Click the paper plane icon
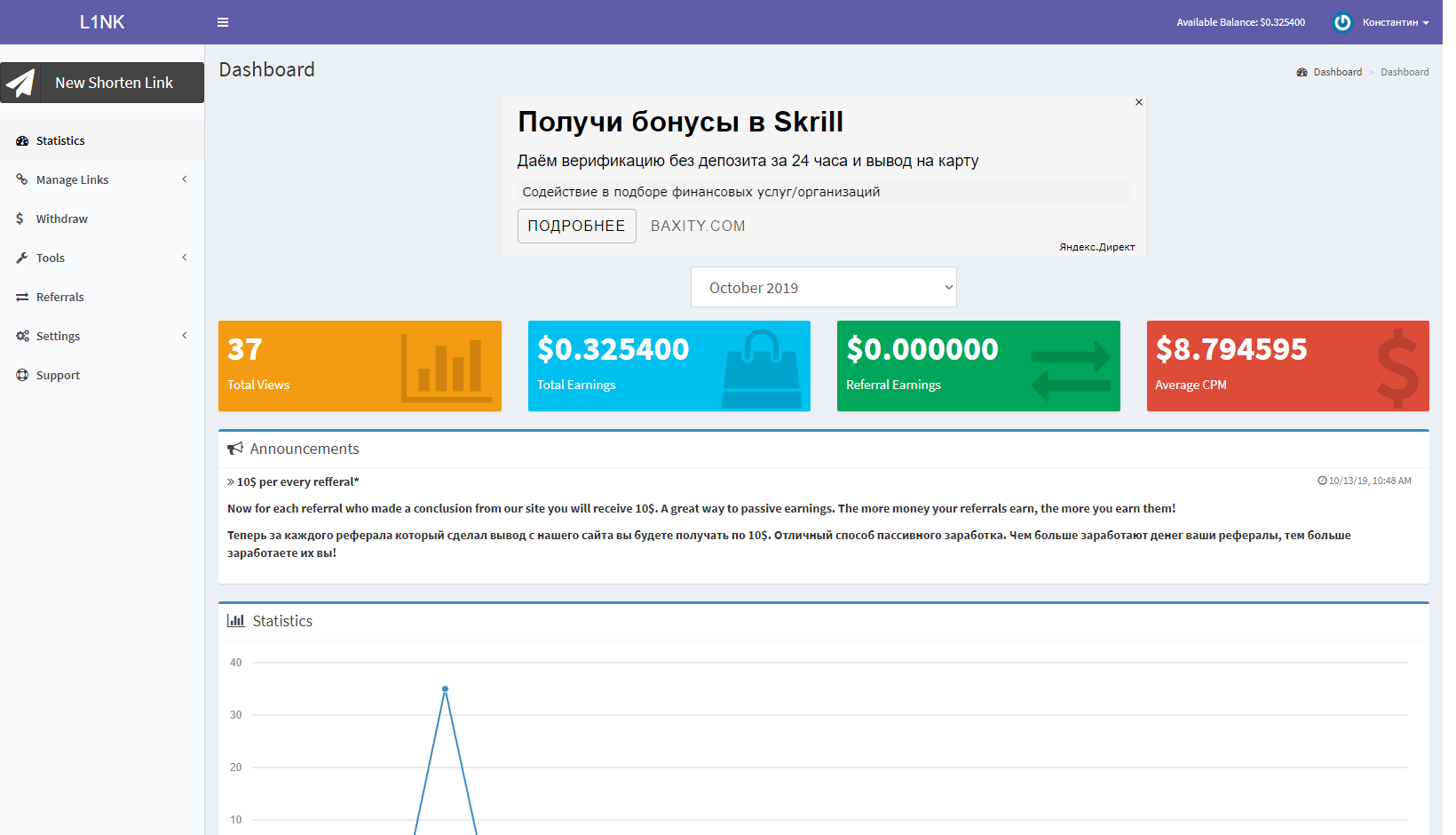Viewport: 1456px width, 835px height. click(x=20, y=83)
